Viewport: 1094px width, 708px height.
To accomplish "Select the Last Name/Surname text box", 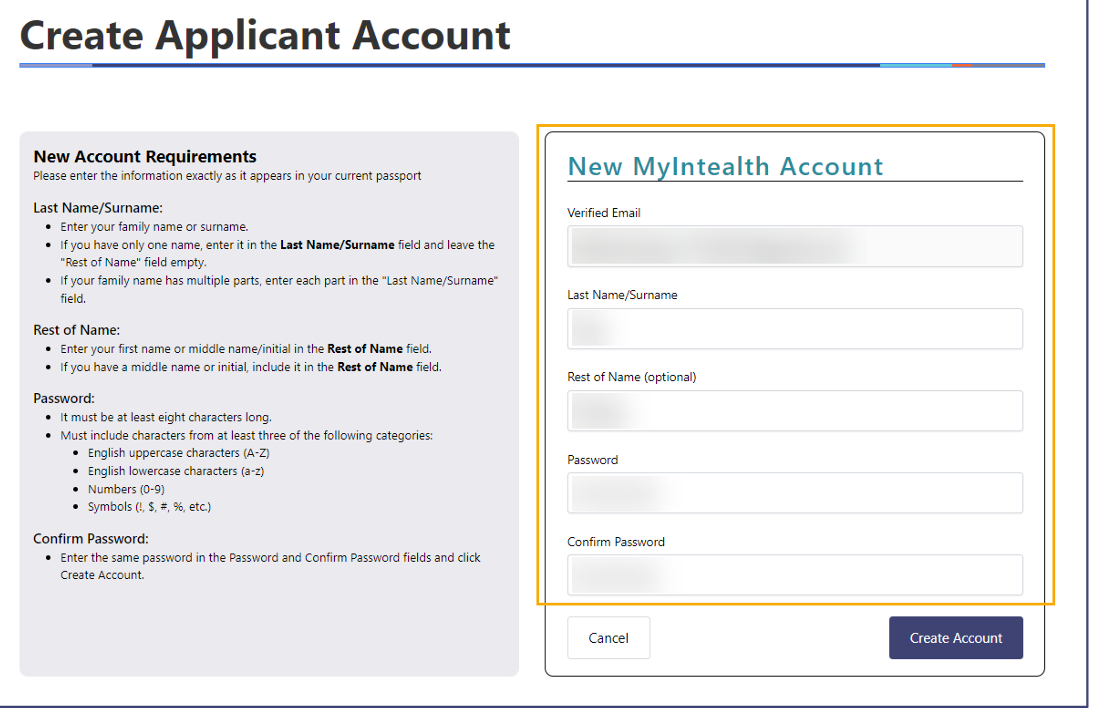I will (795, 329).
